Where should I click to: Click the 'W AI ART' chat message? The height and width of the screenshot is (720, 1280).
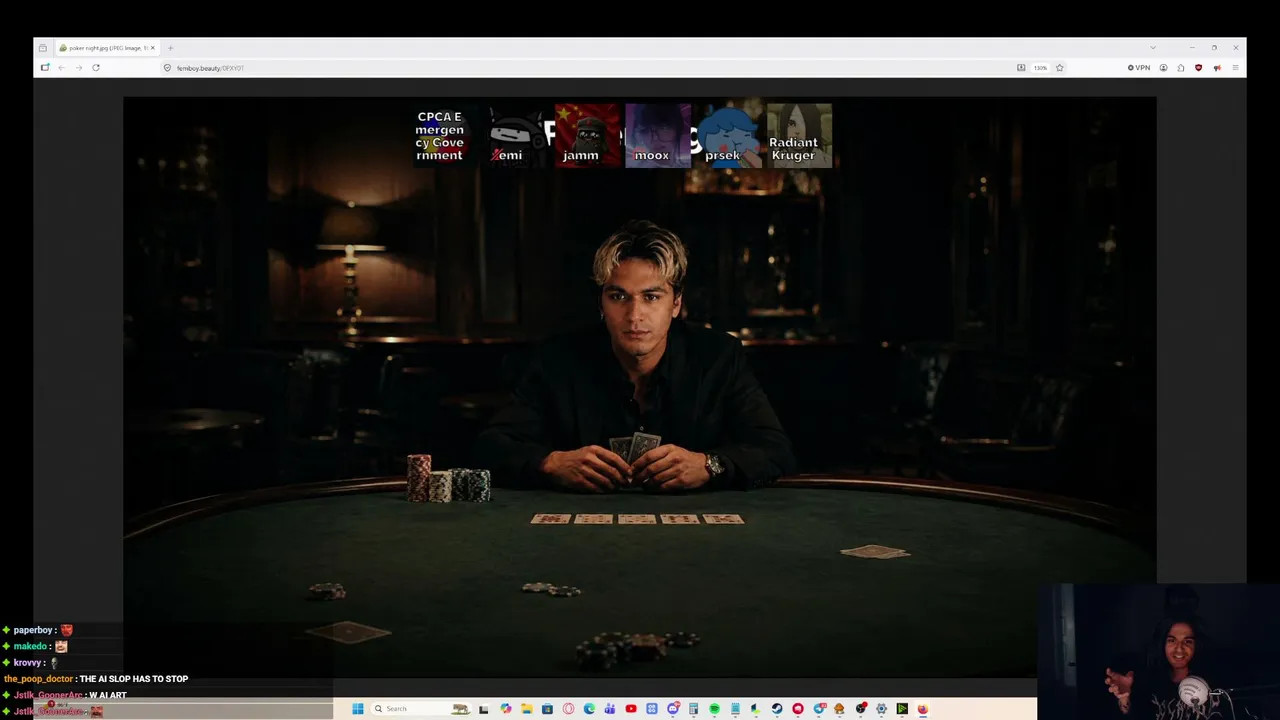pos(108,696)
